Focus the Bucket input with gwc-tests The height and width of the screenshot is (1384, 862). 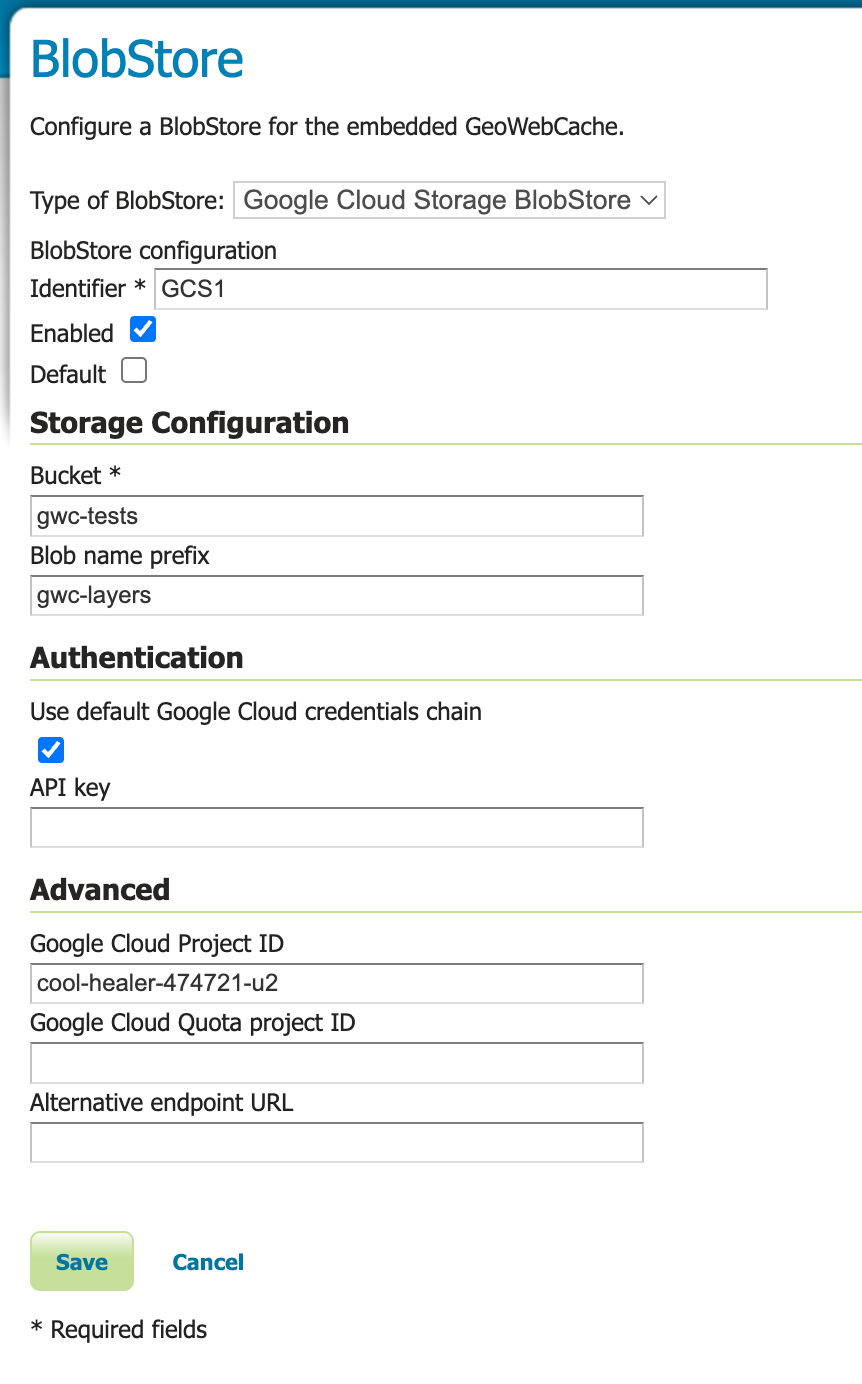pos(336,516)
